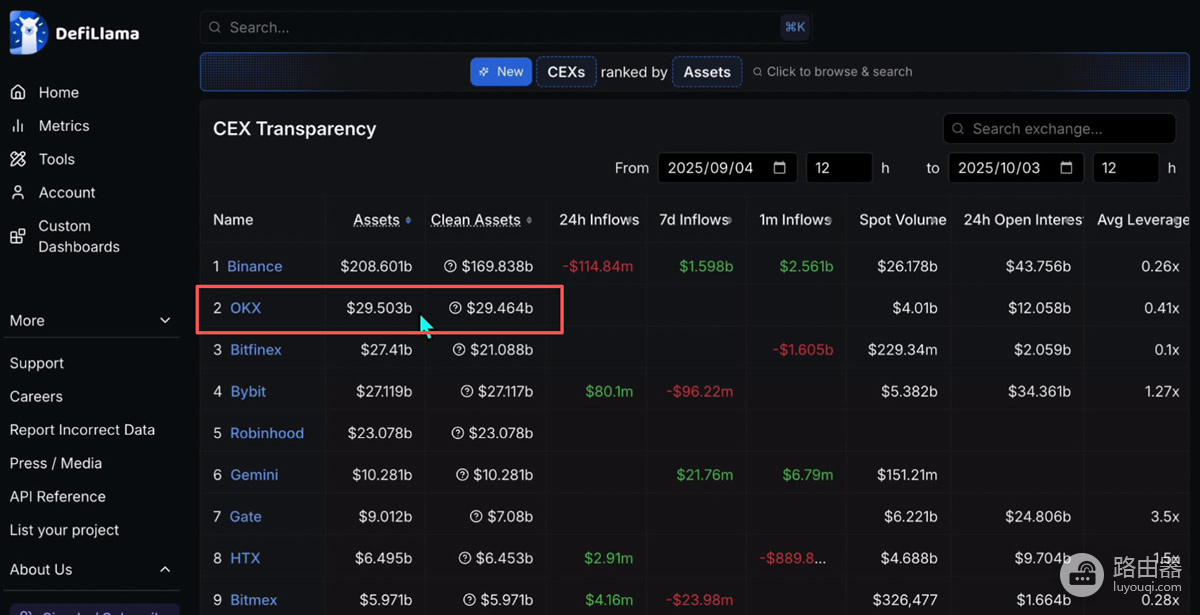
Task: Collapse the More section chevron
Action: 165,321
